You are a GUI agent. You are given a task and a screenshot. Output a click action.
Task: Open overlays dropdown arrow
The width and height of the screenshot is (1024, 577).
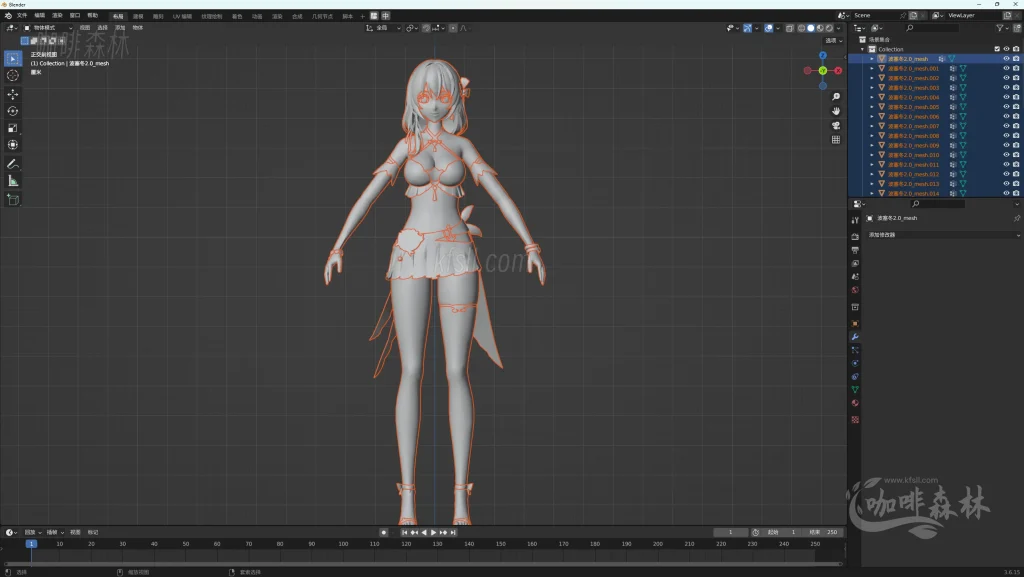click(778, 28)
